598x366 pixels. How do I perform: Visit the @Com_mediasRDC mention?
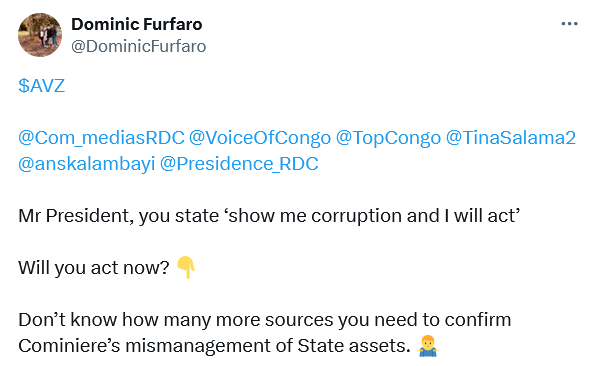[101, 138]
